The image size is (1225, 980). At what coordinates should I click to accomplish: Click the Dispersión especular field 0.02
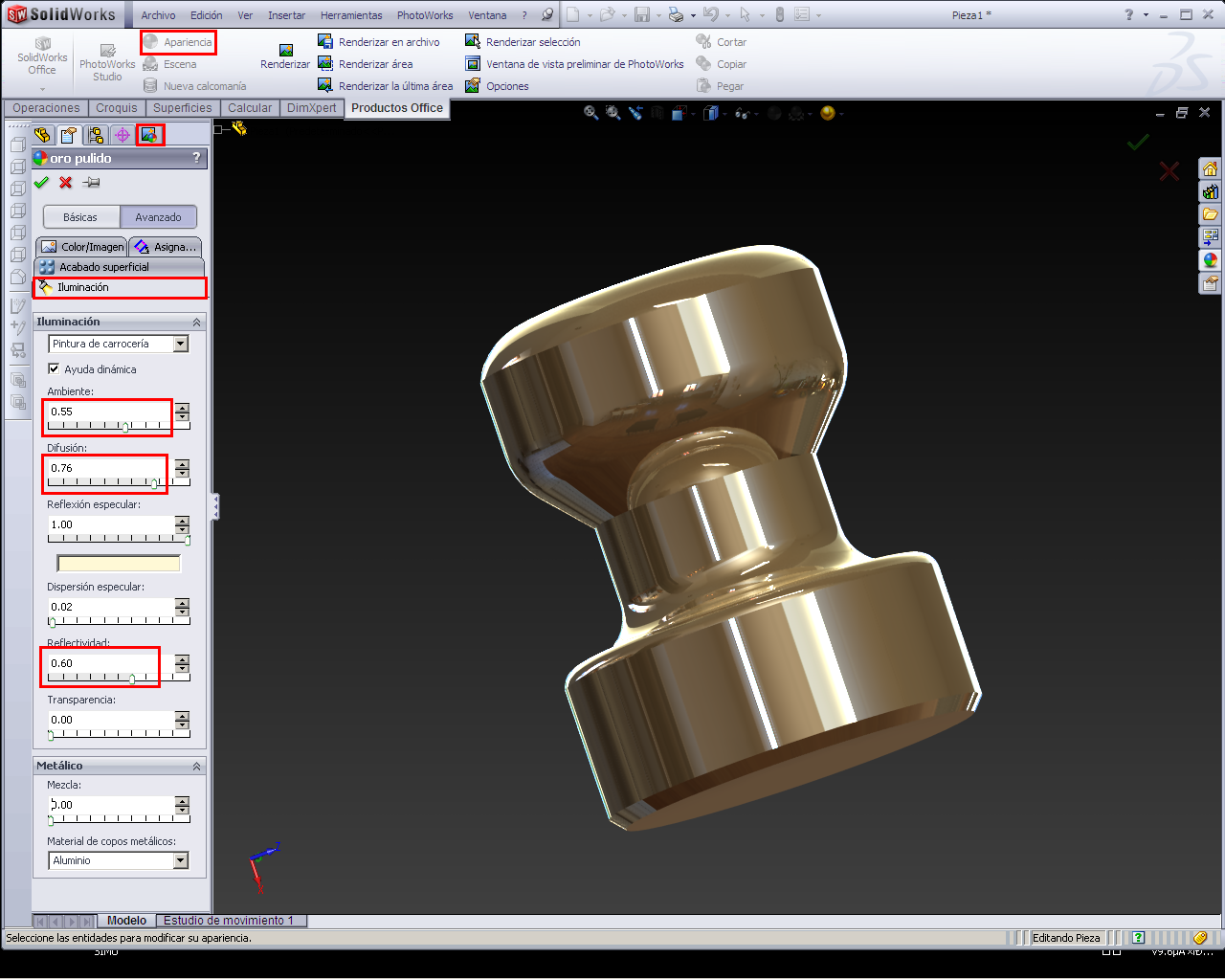pos(111,607)
